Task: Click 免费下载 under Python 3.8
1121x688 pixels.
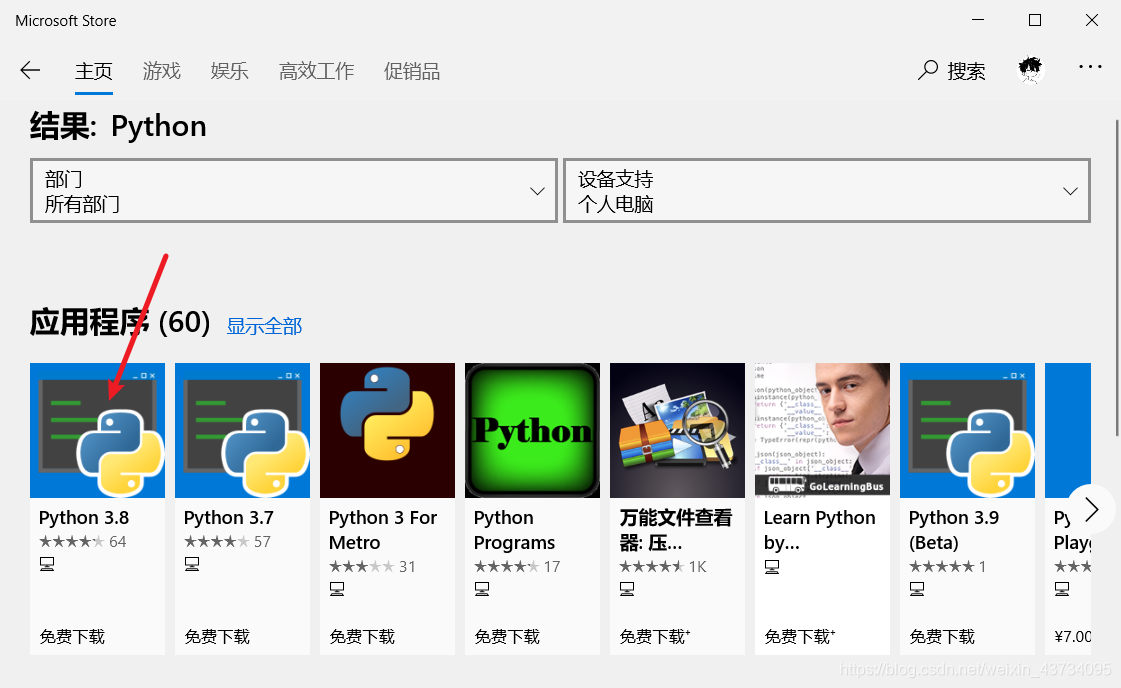Action: coord(72,637)
